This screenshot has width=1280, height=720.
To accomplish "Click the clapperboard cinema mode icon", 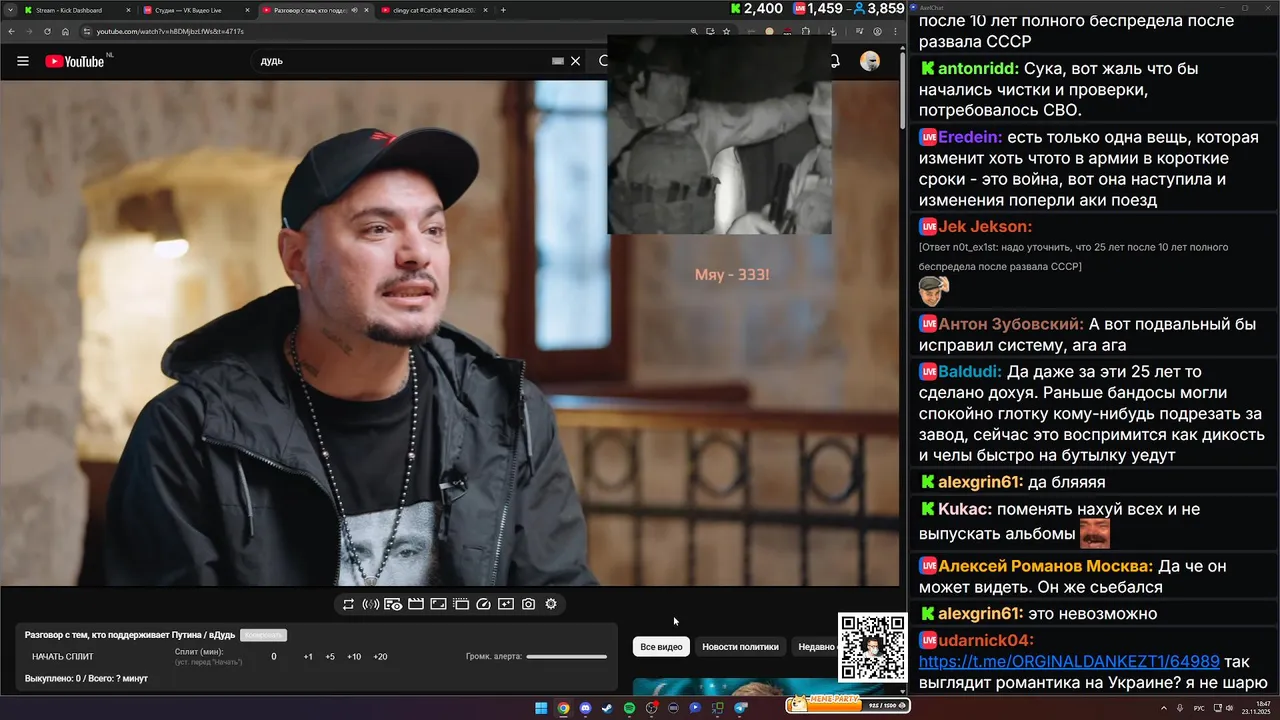I will tap(416, 604).
